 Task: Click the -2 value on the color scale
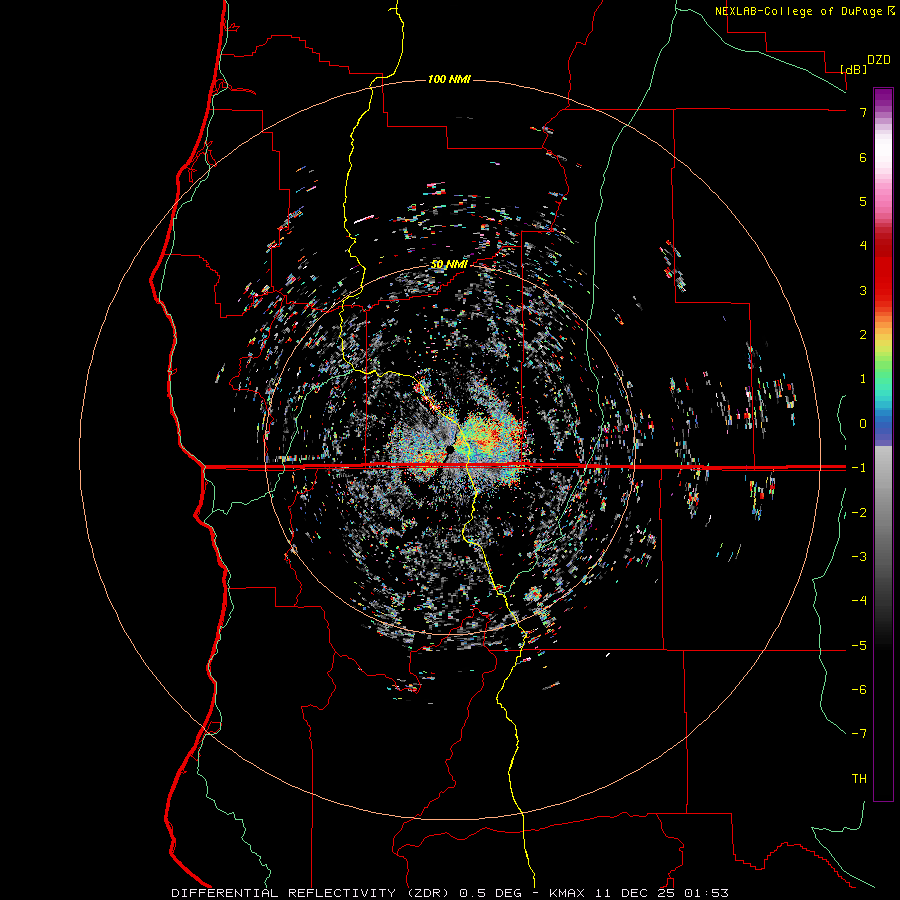[x=859, y=513]
